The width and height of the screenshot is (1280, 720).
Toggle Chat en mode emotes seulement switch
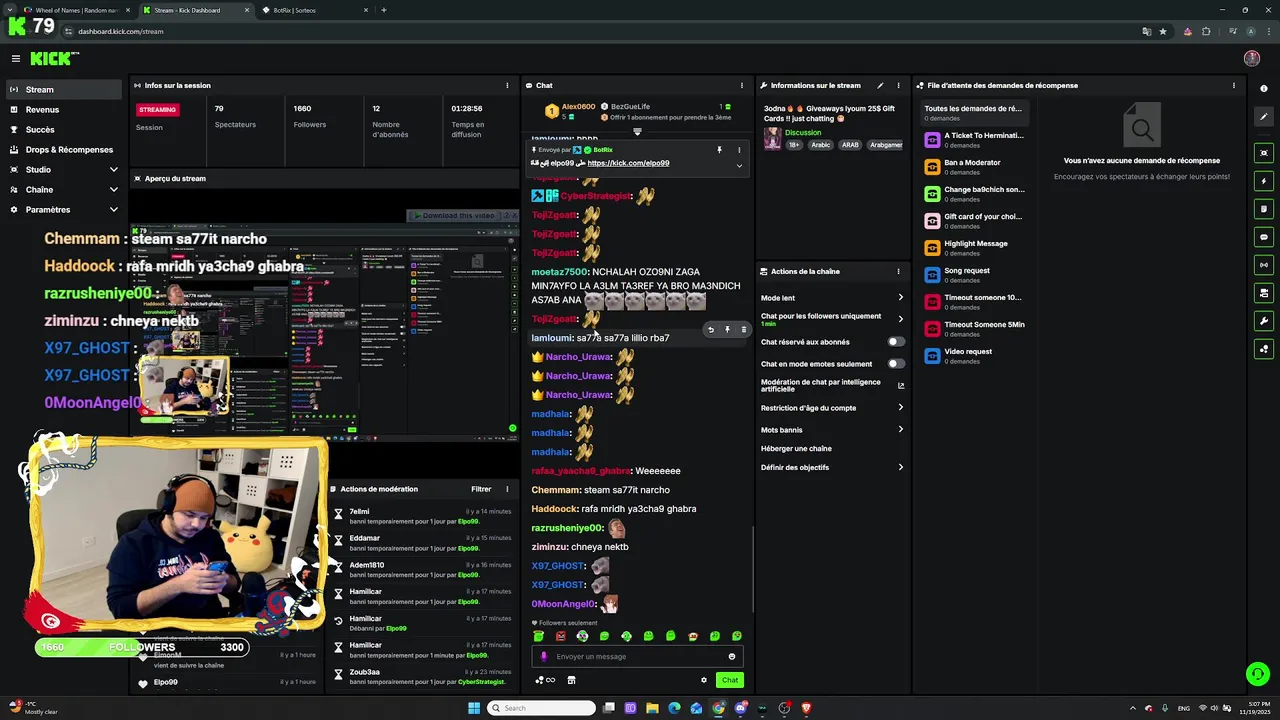point(896,364)
